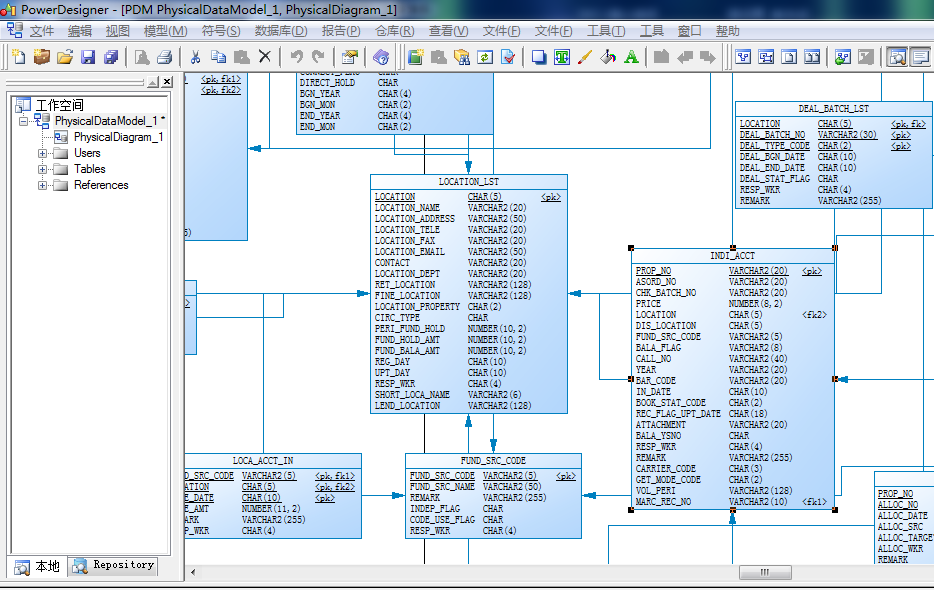Switch to the 本地 tab
934x590 pixels.
38,566
